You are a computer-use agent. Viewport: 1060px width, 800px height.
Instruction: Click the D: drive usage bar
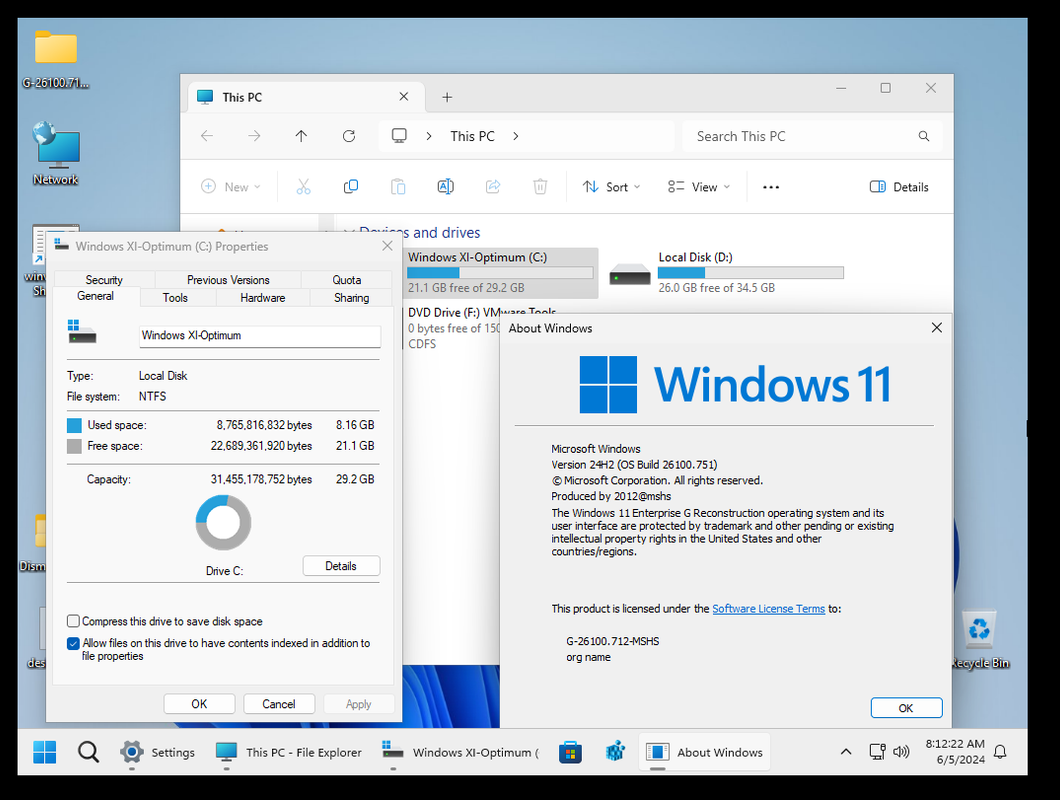pos(750,273)
